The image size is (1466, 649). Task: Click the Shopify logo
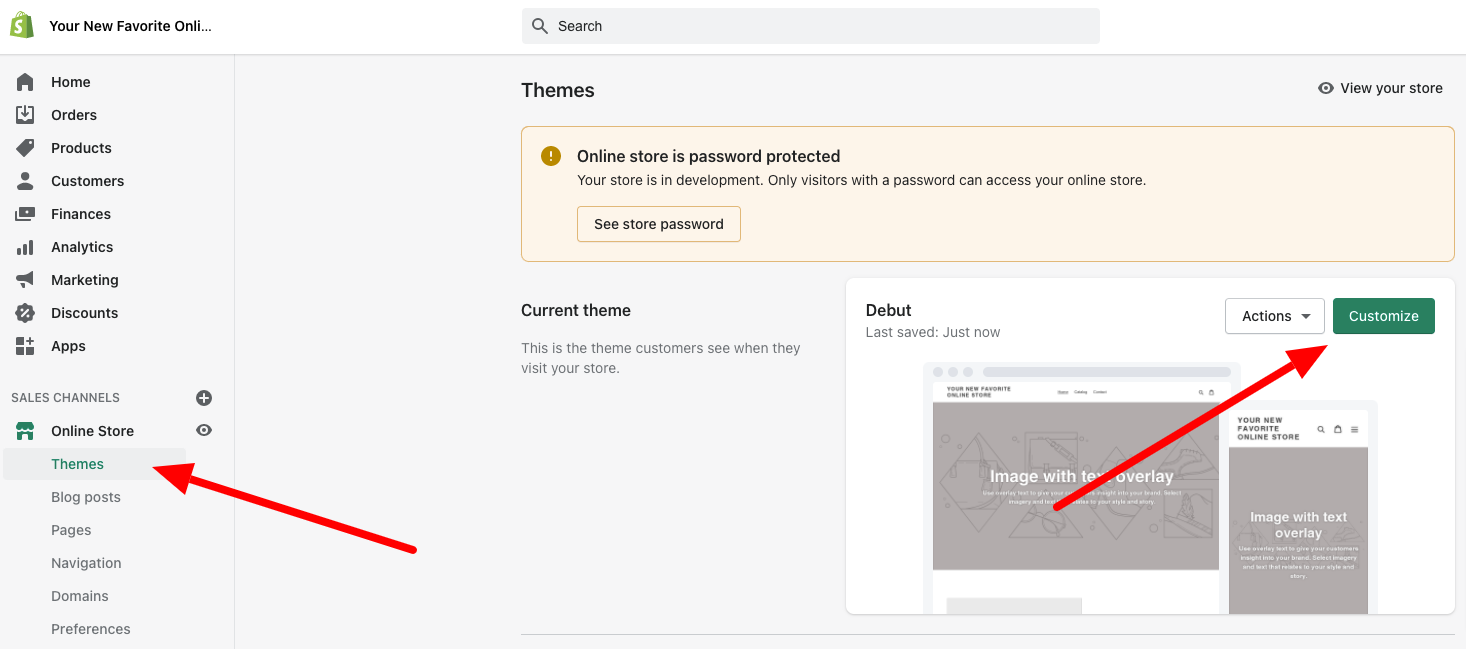coord(22,23)
